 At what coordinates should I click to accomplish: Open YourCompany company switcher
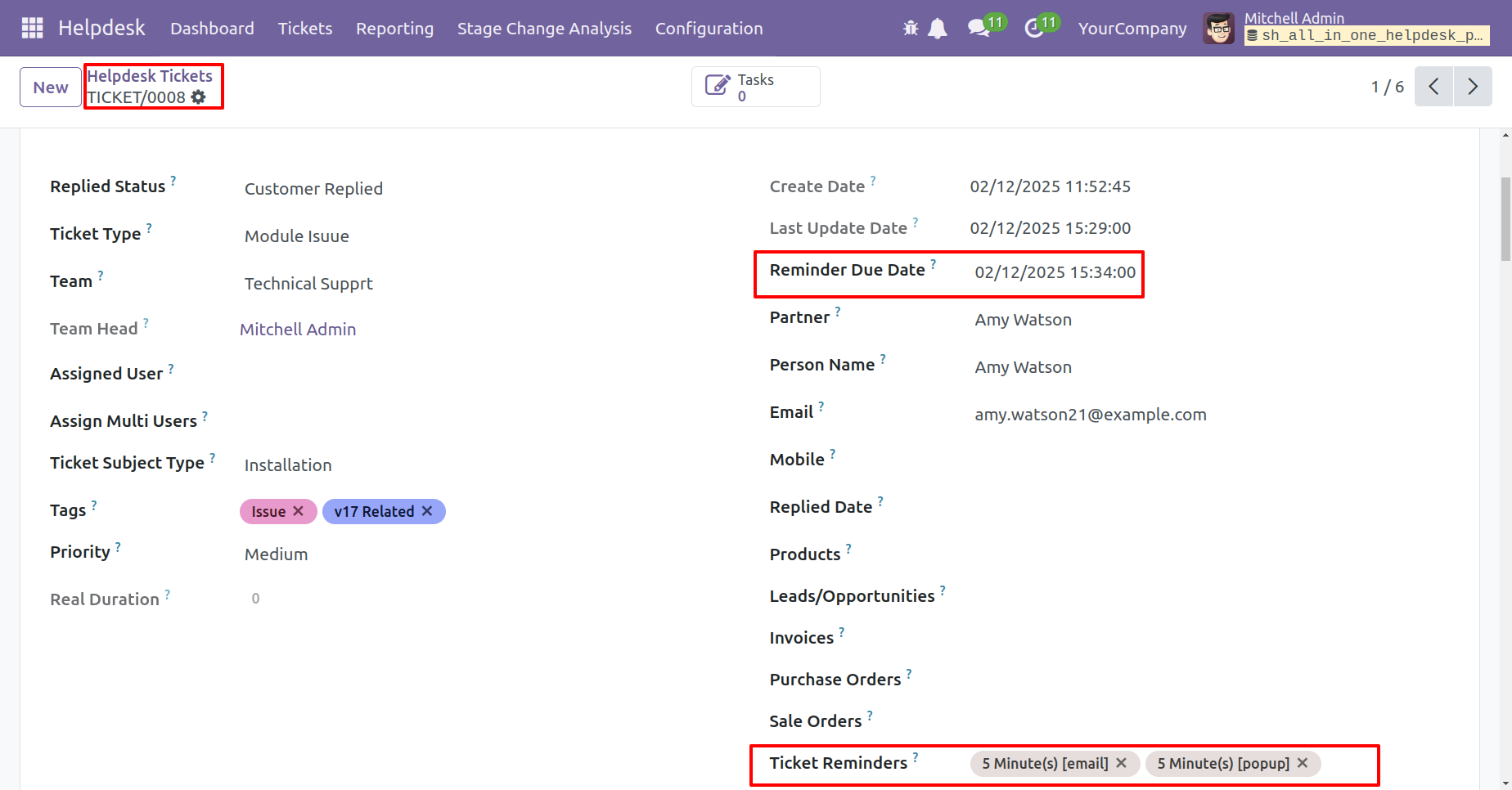1132,29
